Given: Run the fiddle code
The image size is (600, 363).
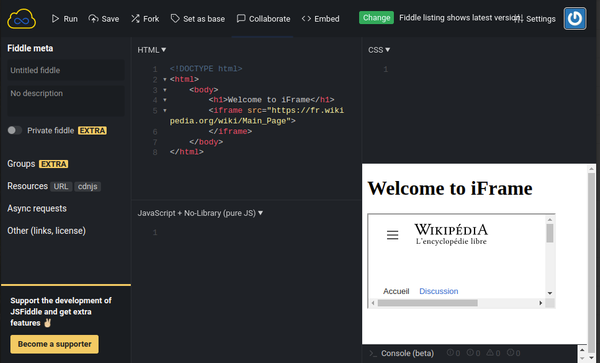Looking at the screenshot, I should point(64,19).
